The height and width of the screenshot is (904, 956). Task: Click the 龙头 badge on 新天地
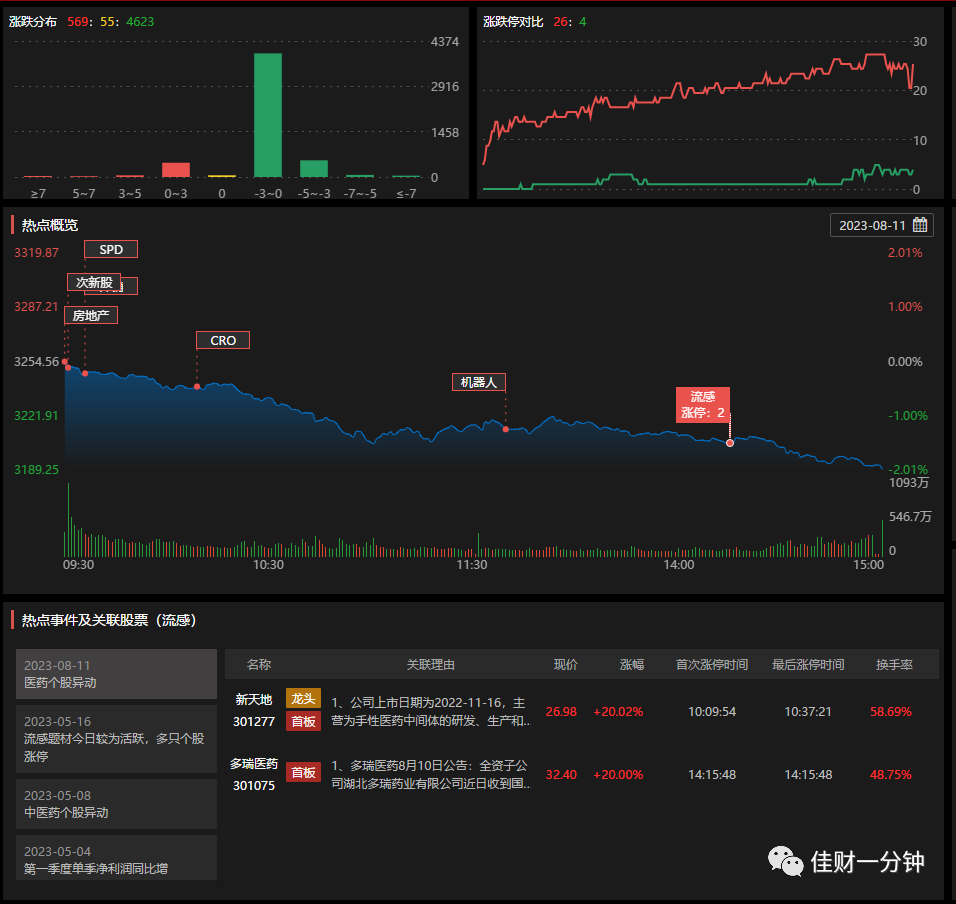(303, 699)
